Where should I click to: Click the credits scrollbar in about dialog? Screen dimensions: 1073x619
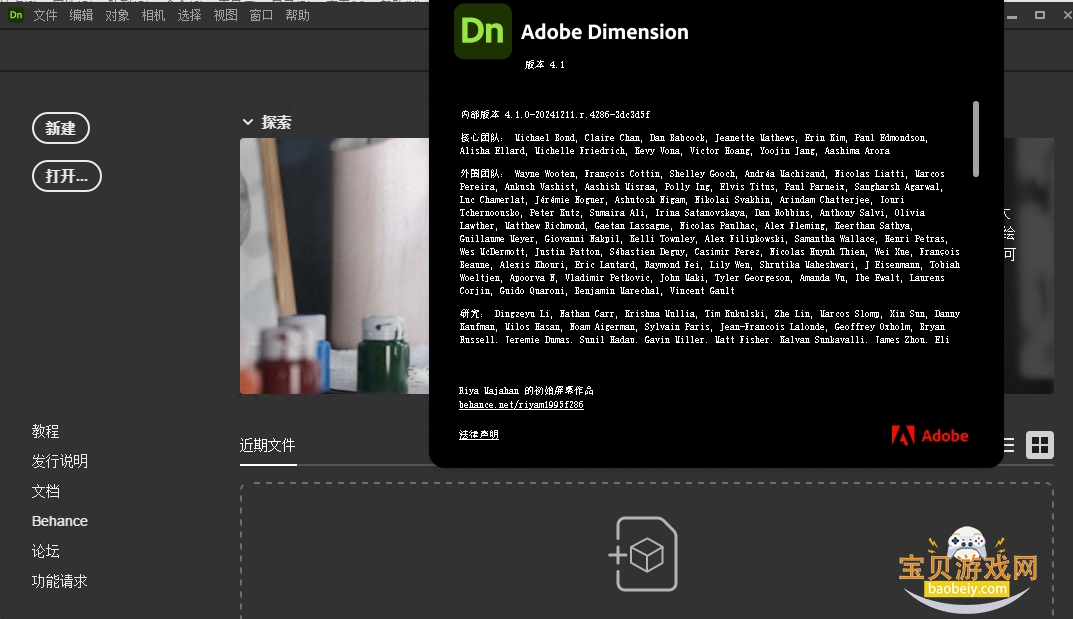pos(975,140)
